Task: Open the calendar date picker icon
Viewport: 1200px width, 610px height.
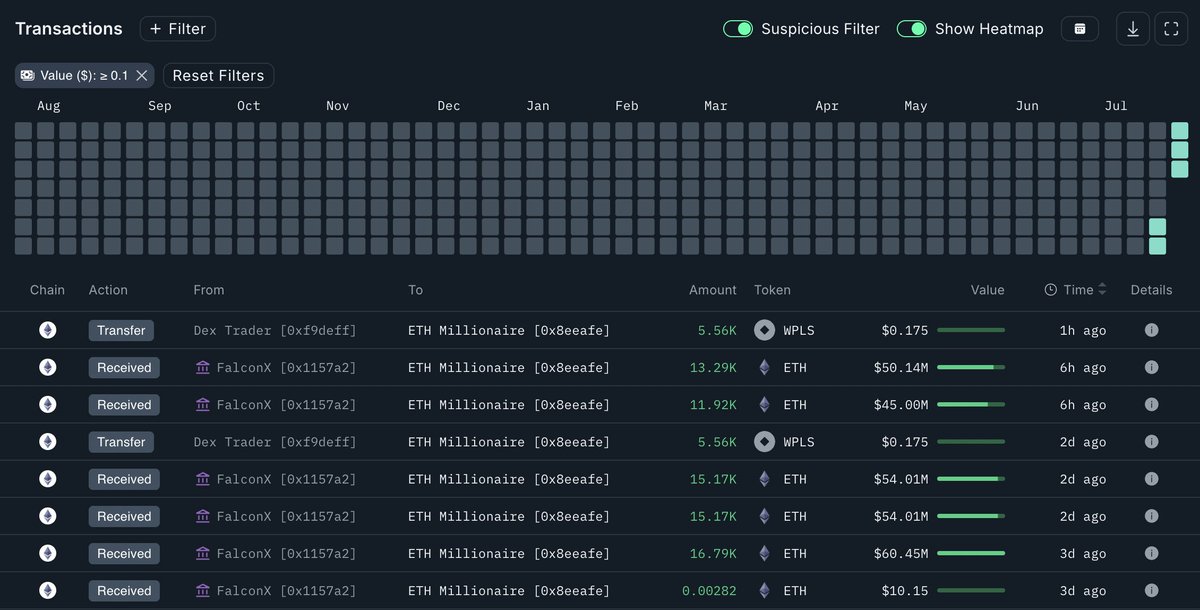Action: (1080, 29)
